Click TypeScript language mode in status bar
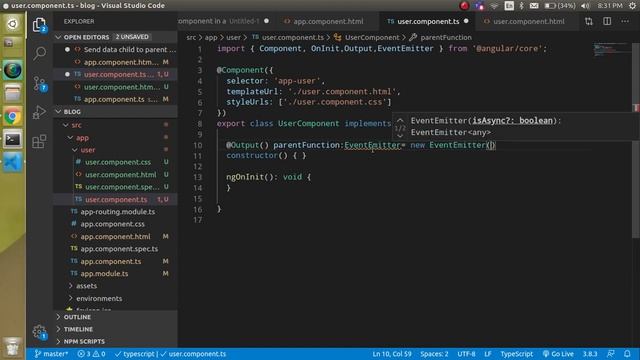 click(x=517, y=354)
